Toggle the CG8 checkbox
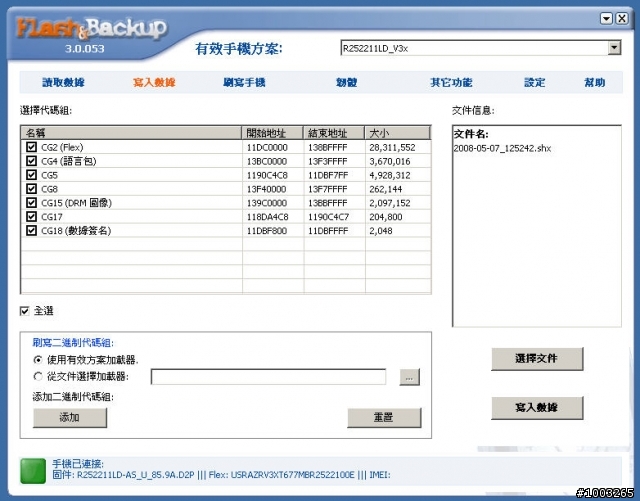This screenshot has height=501, width=640. tap(31, 189)
